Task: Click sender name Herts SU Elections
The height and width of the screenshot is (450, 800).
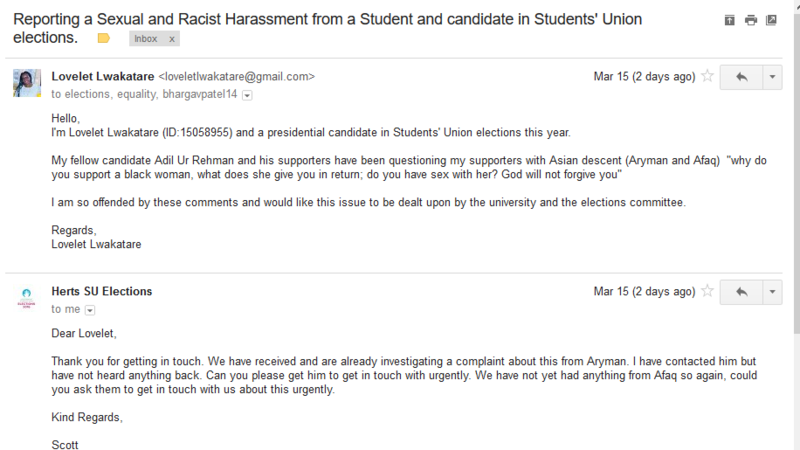Action: [102, 292]
